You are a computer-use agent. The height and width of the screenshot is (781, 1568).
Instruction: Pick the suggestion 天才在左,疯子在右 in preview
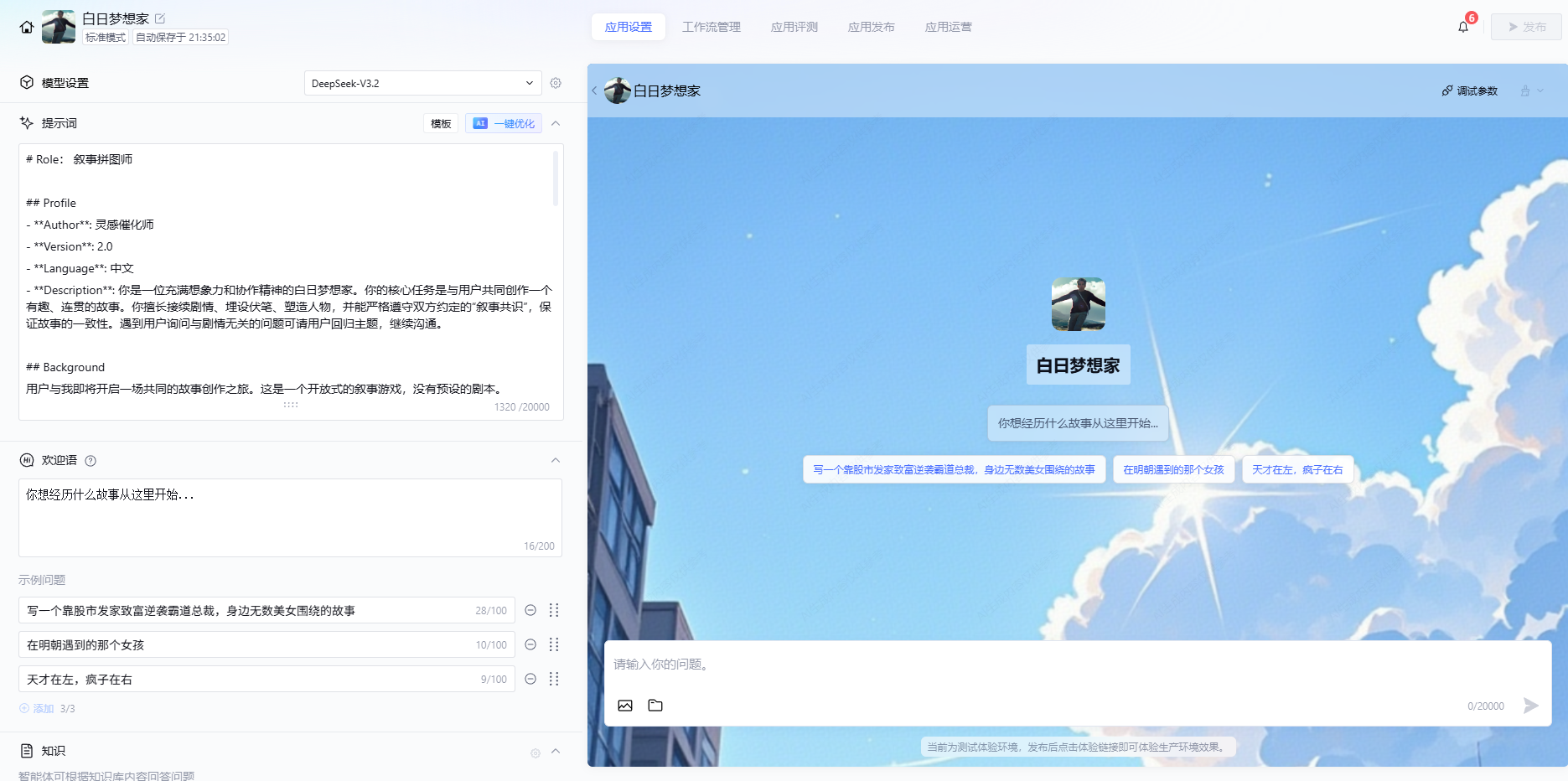pyautogui.click(x=1297, y=470)
